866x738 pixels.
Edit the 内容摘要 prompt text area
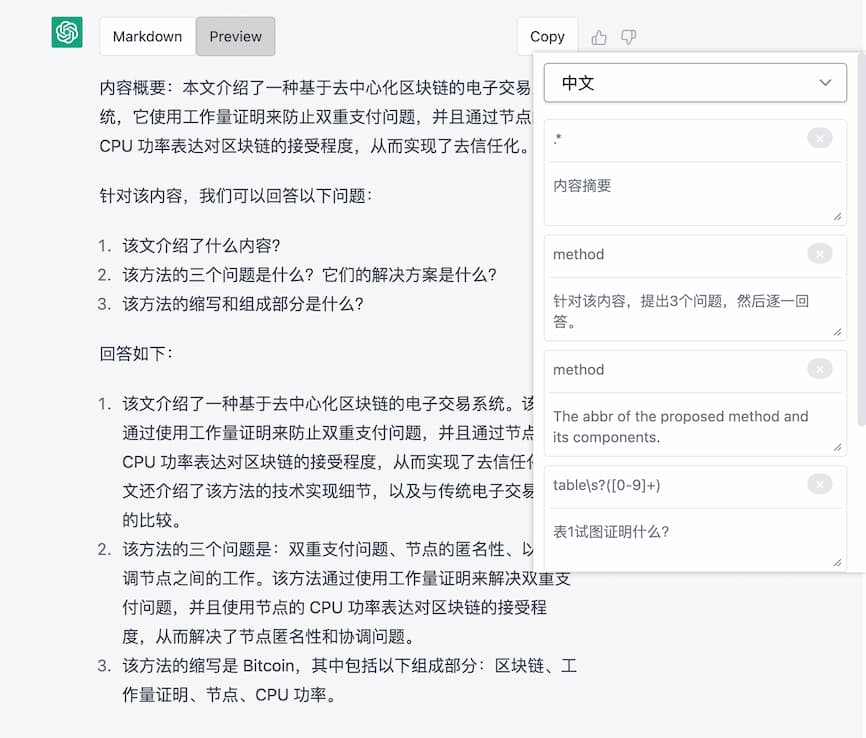tap(695, 194)
